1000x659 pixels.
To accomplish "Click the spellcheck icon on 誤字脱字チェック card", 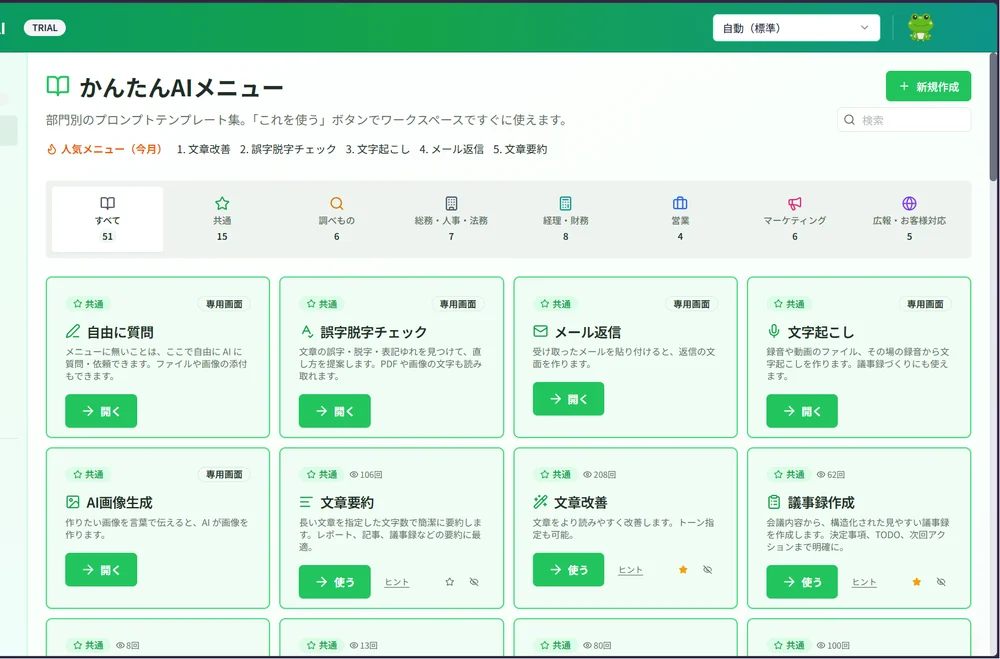I will (x=306, y=331).
